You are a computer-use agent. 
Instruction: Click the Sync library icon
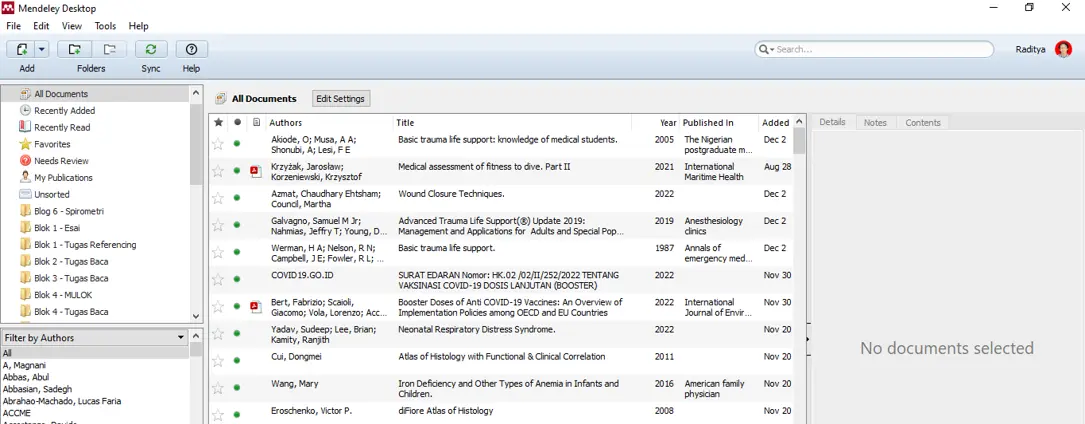(x=151, y=49)
